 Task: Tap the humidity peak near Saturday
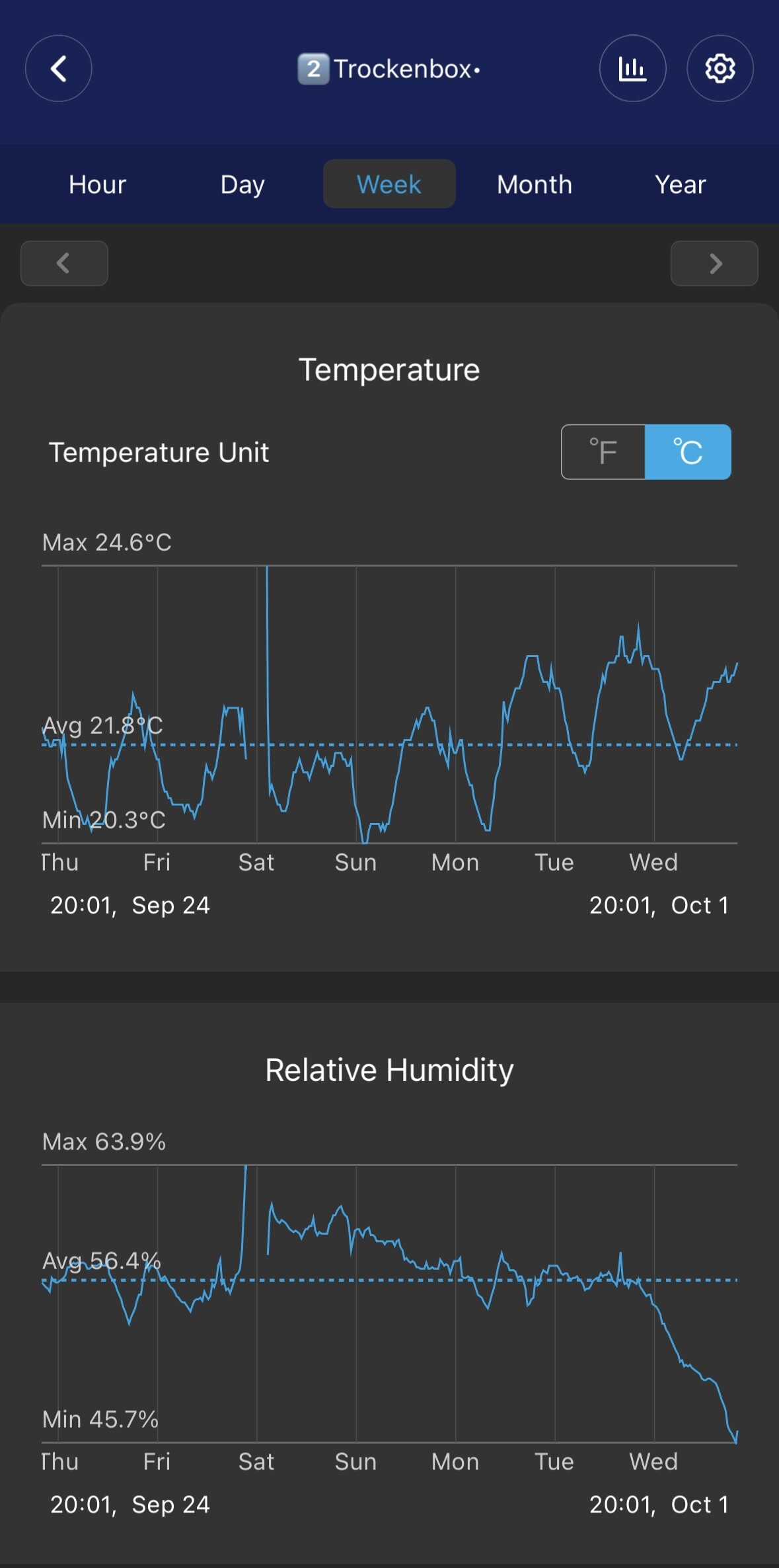246,1169
